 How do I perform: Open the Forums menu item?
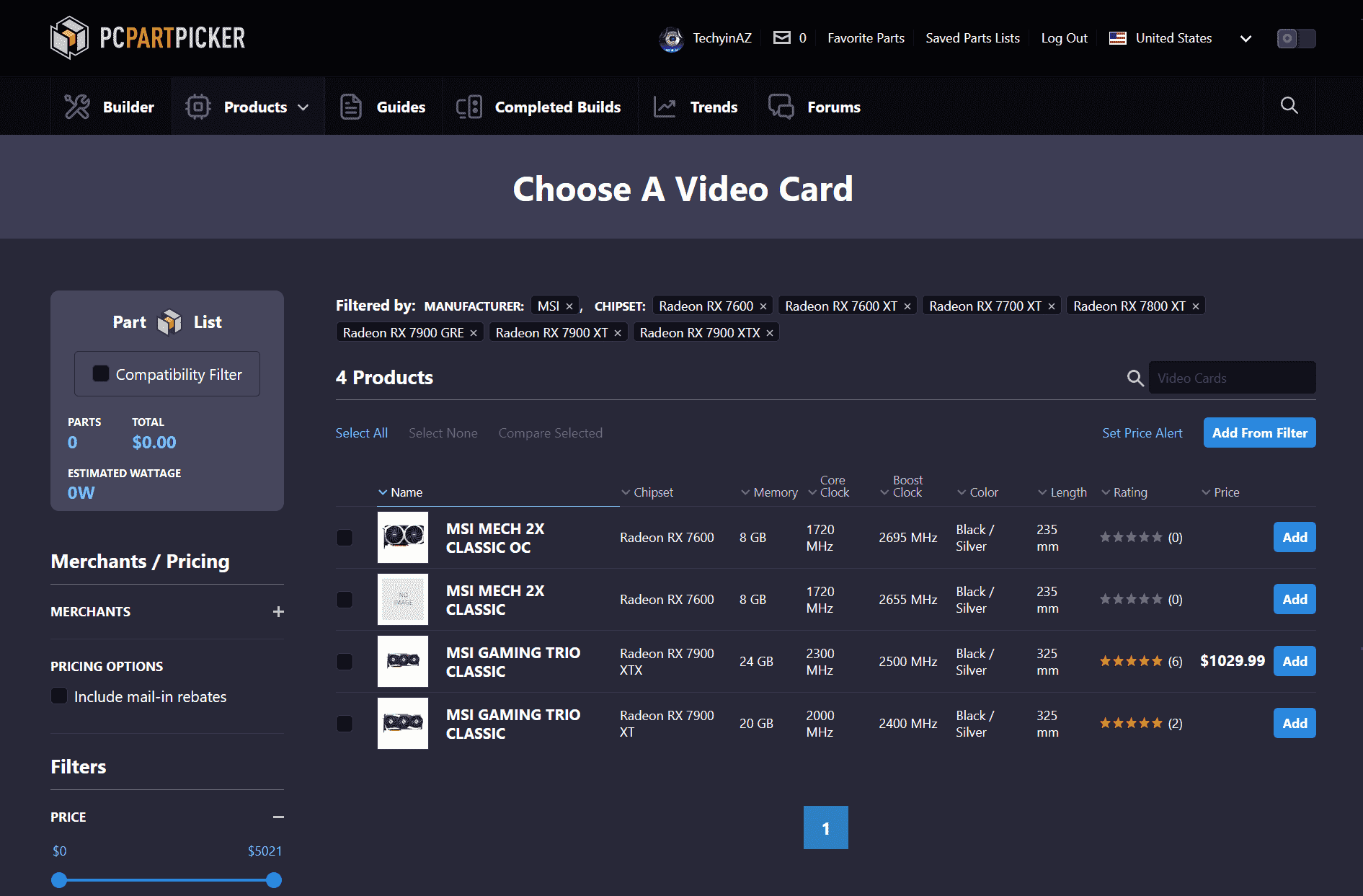tap(814, 107)
